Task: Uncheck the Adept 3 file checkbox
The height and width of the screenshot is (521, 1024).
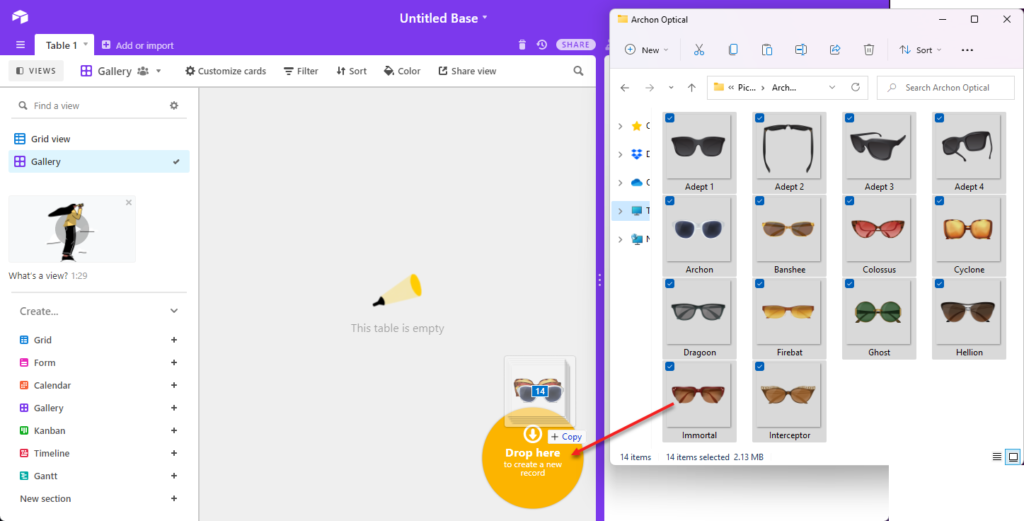Action: click(850, 118)
